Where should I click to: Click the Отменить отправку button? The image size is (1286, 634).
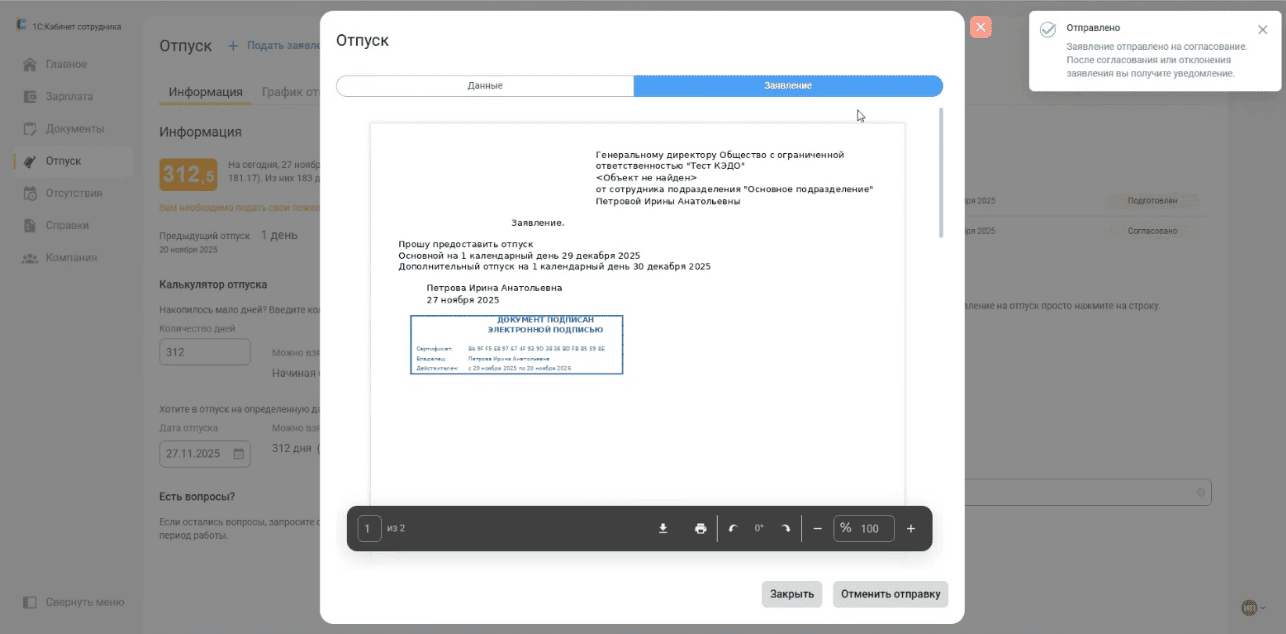pos(890,594)
